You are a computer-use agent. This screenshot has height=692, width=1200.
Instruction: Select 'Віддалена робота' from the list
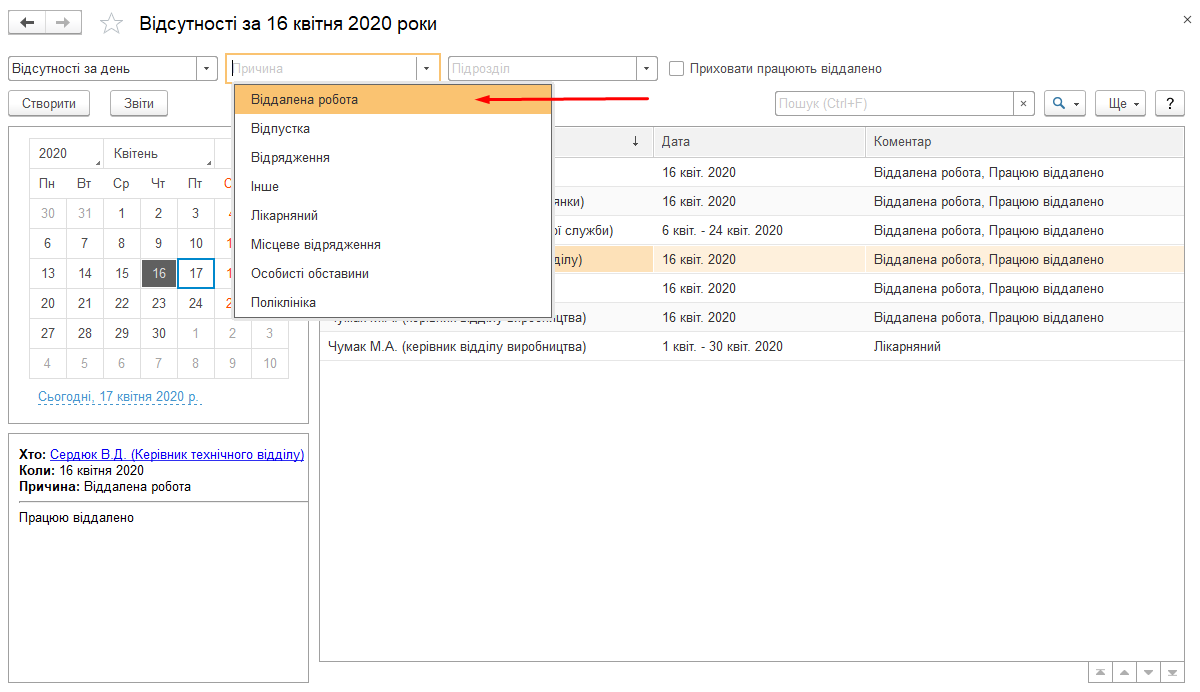(304, 100)
